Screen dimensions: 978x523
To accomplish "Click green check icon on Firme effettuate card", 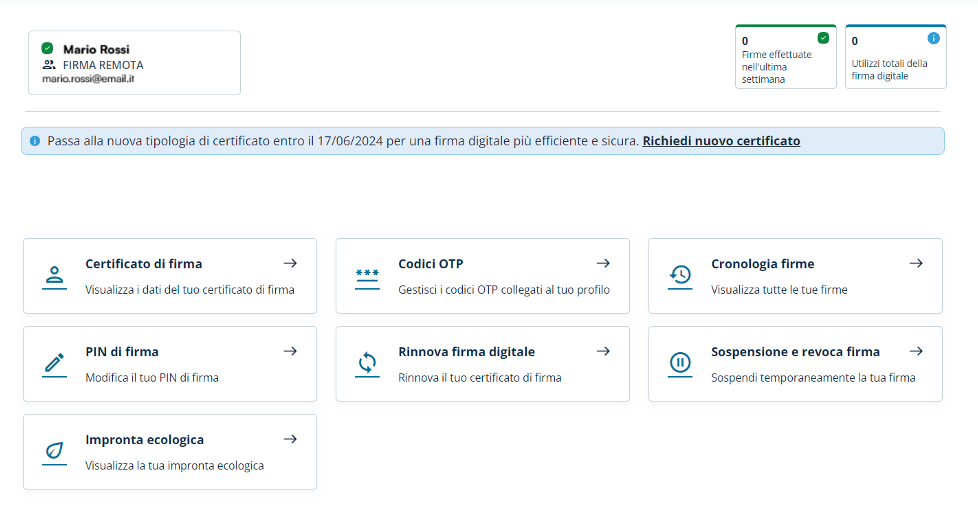I will [x=823, y=38].
